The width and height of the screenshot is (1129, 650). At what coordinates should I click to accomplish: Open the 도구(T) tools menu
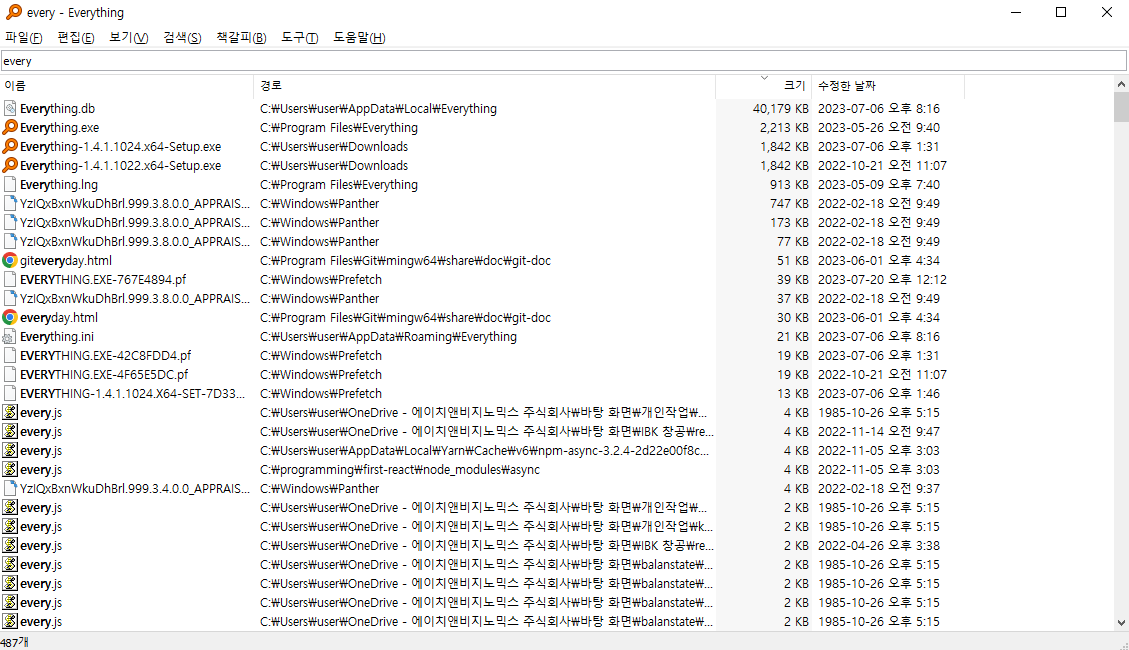[x=300, y=37]
